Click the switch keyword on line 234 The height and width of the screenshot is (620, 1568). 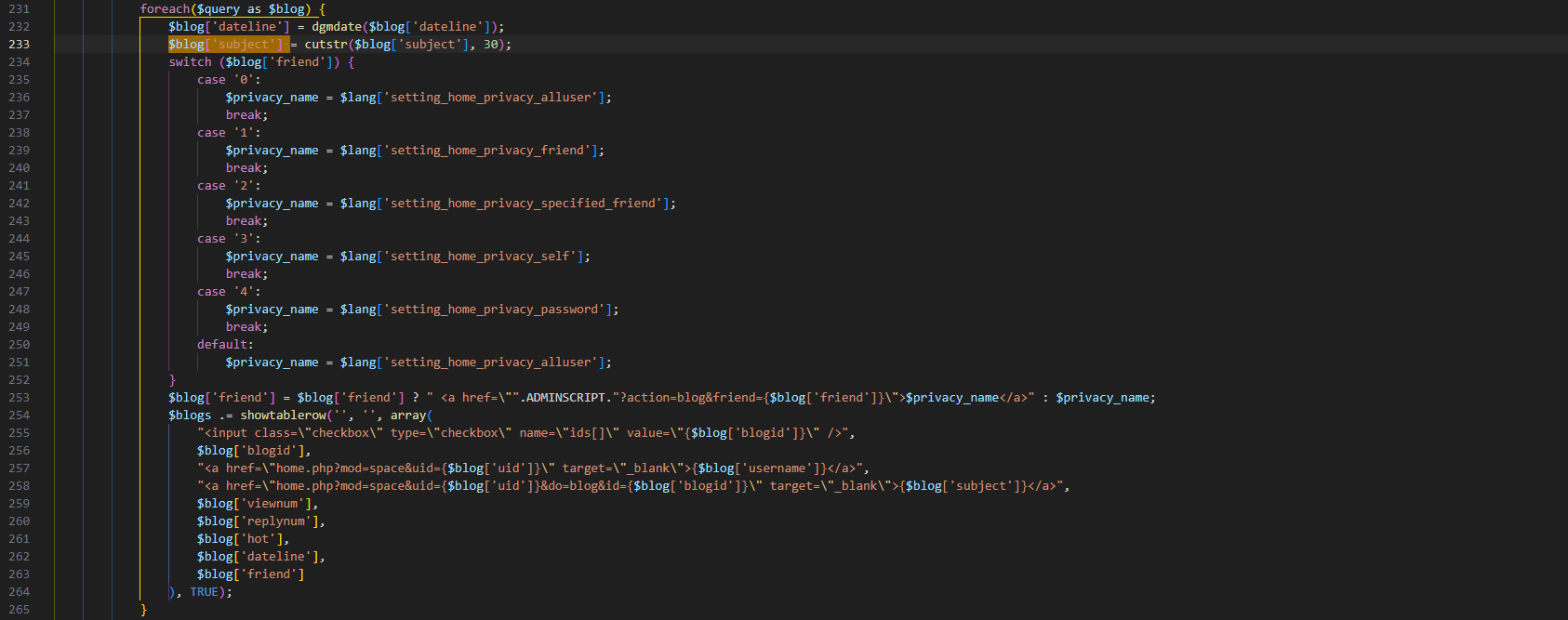(x=190, y=62)
